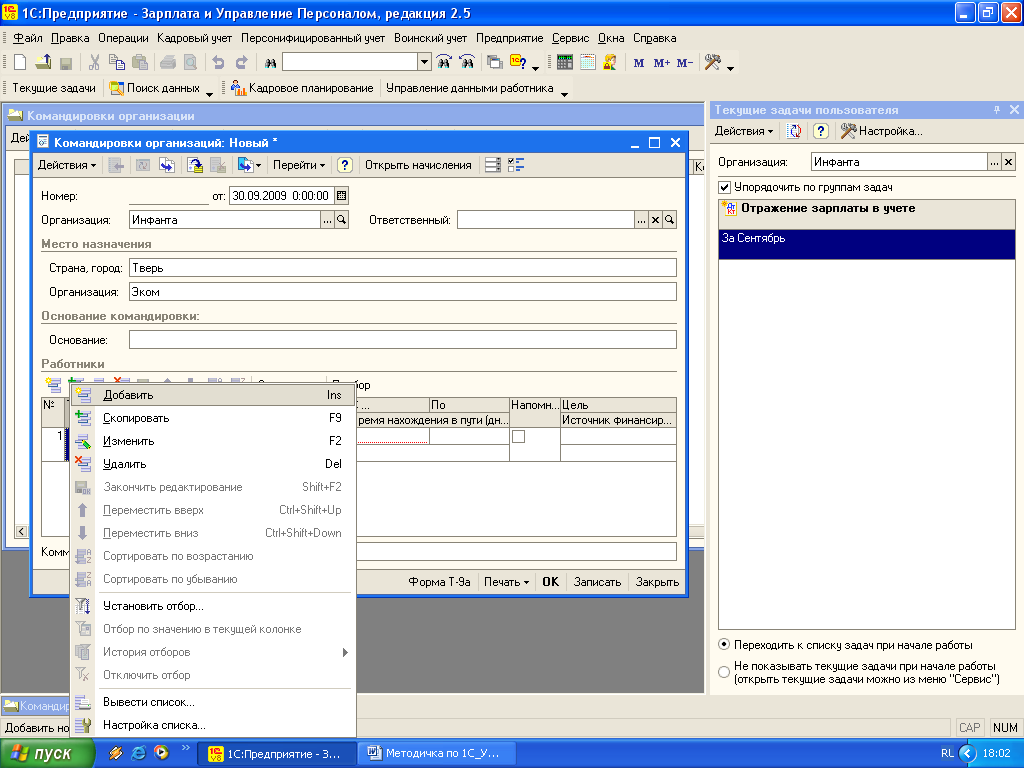
Task: Click into the Основание input field
Action: (402, 340)
